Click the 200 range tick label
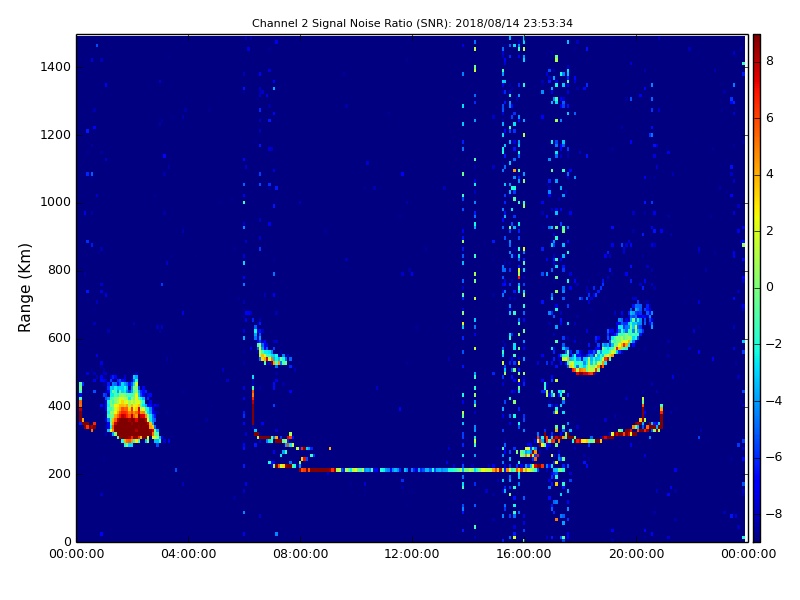The height and width of the screenshot is (600, 800). pos(59,473)
